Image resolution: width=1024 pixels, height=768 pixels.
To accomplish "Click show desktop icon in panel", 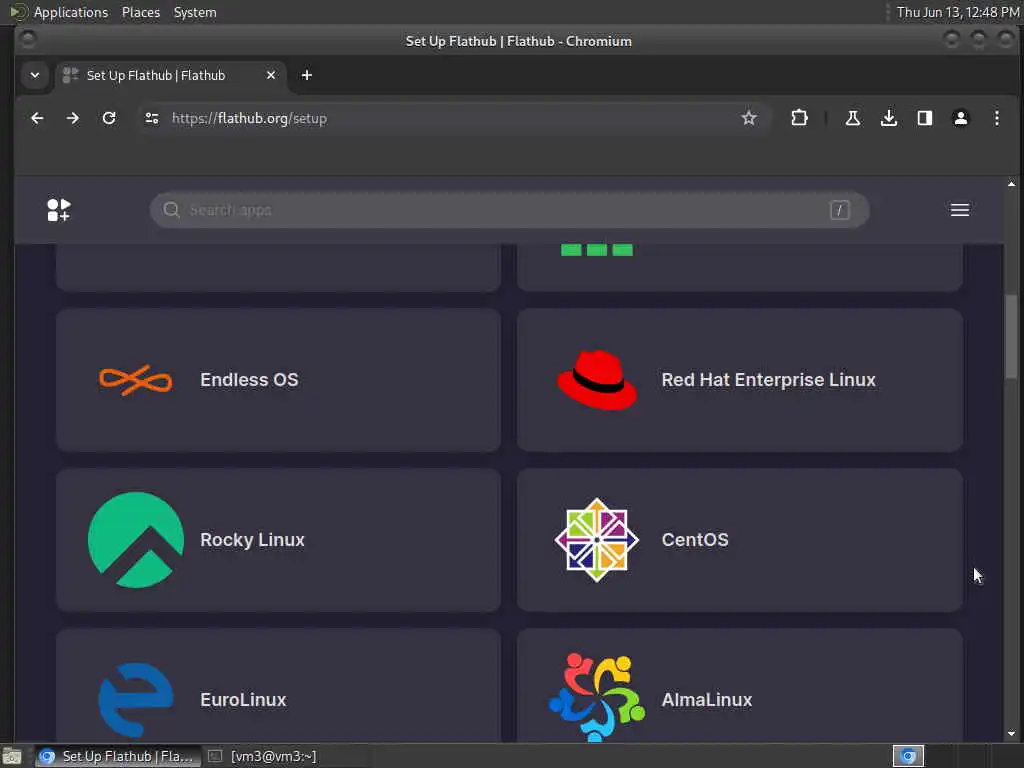I will [x=12, y=756].
